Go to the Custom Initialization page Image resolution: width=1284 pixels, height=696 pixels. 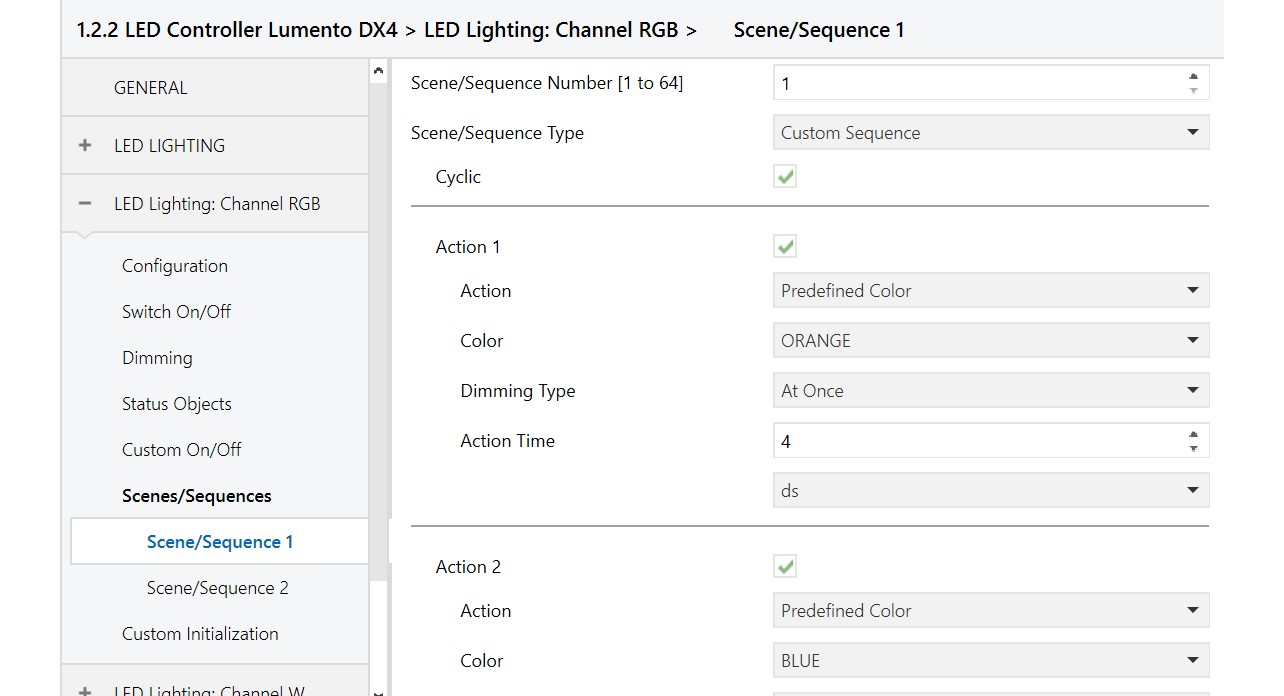[x=200, y=634]
